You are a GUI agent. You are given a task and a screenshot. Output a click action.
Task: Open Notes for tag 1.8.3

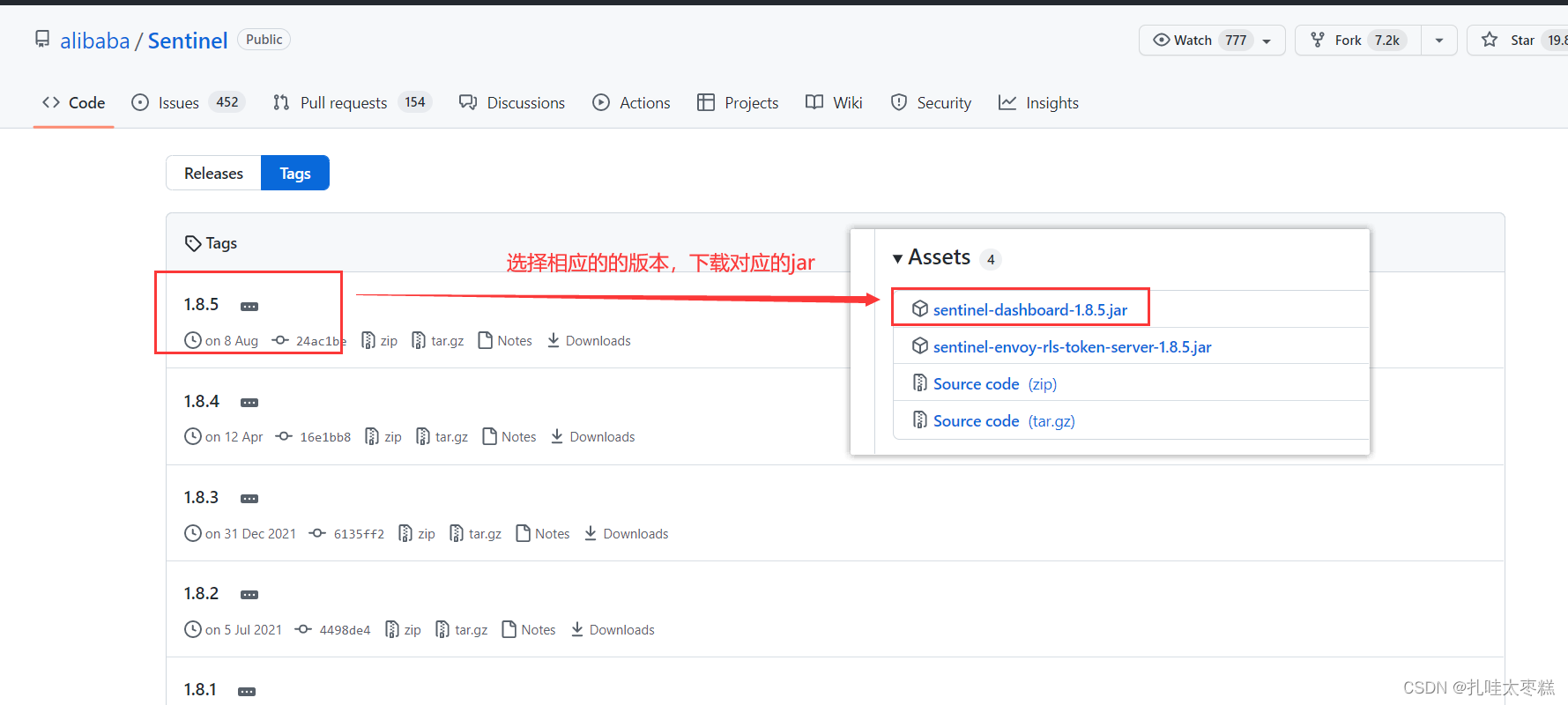point(543,534)
